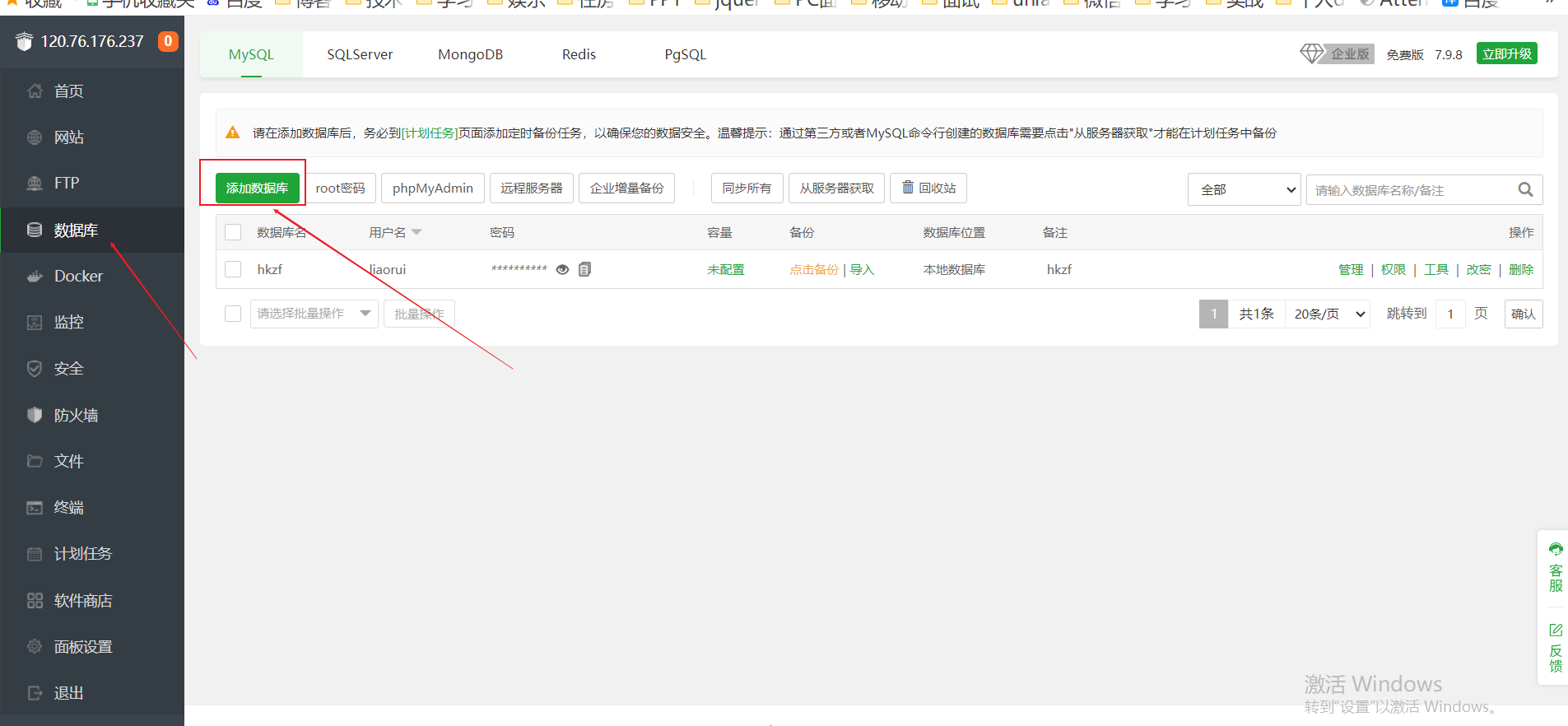
Task: Click the 未配置 capacity link for hkzf
Action: pos(725,269)
